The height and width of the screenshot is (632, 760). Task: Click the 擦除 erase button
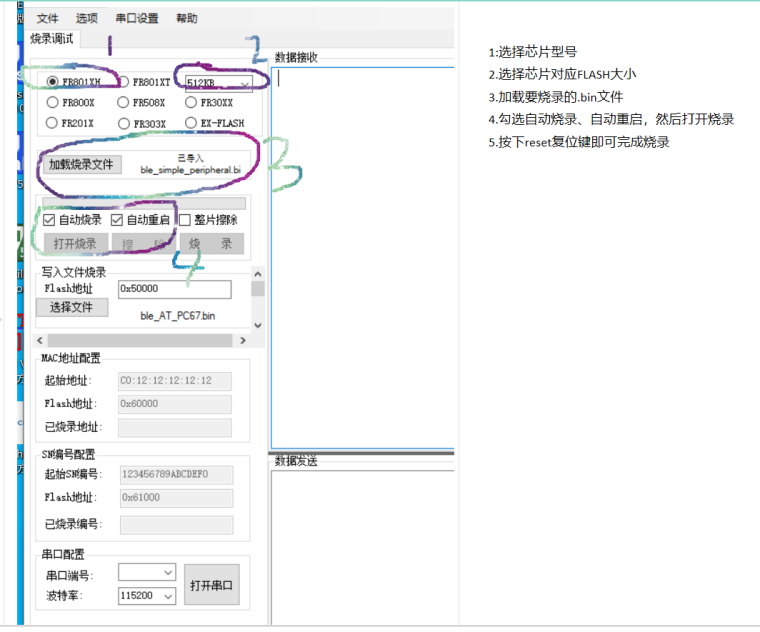[144, 243]
